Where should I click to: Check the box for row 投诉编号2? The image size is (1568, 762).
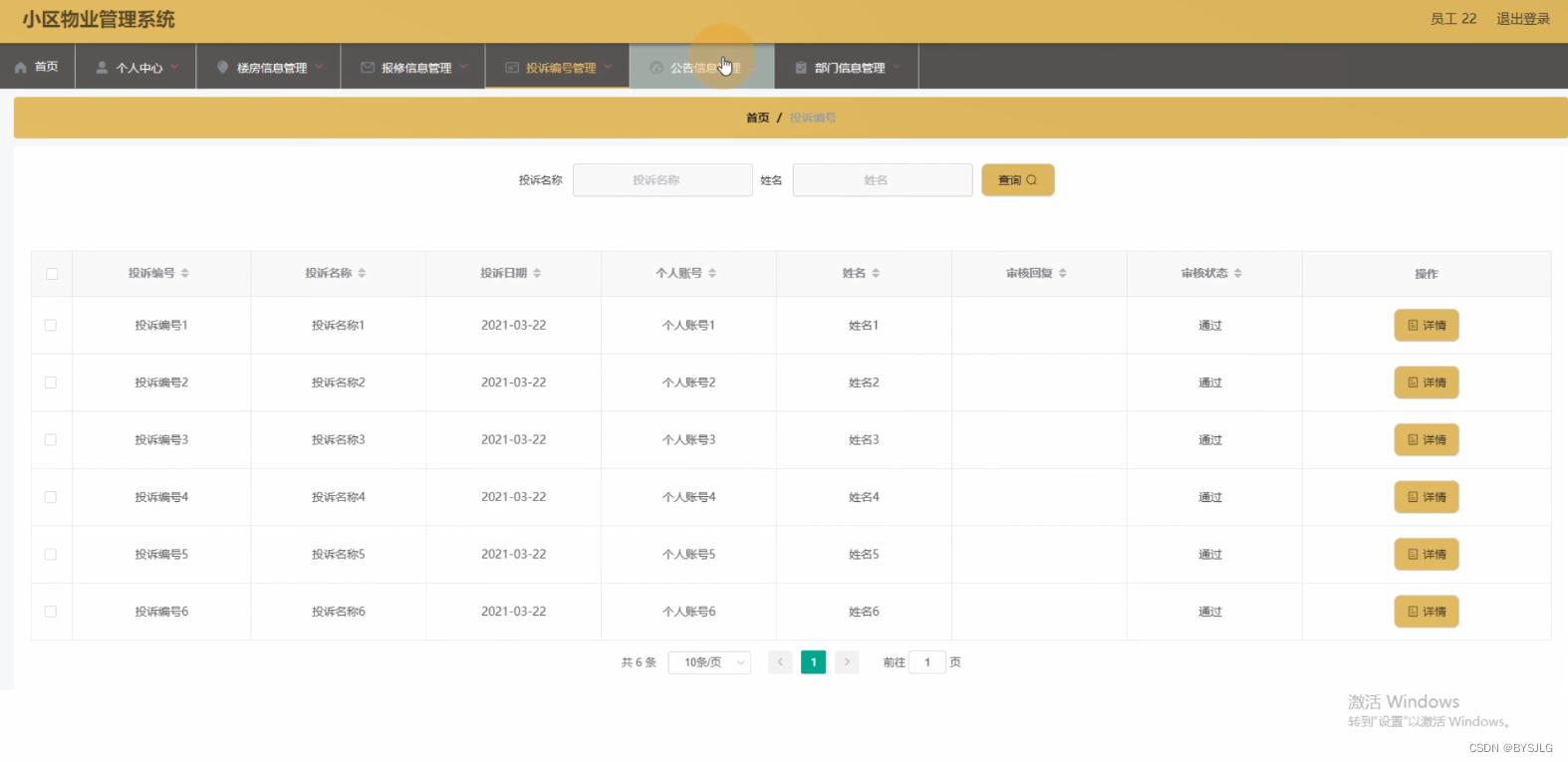point(51,382)
